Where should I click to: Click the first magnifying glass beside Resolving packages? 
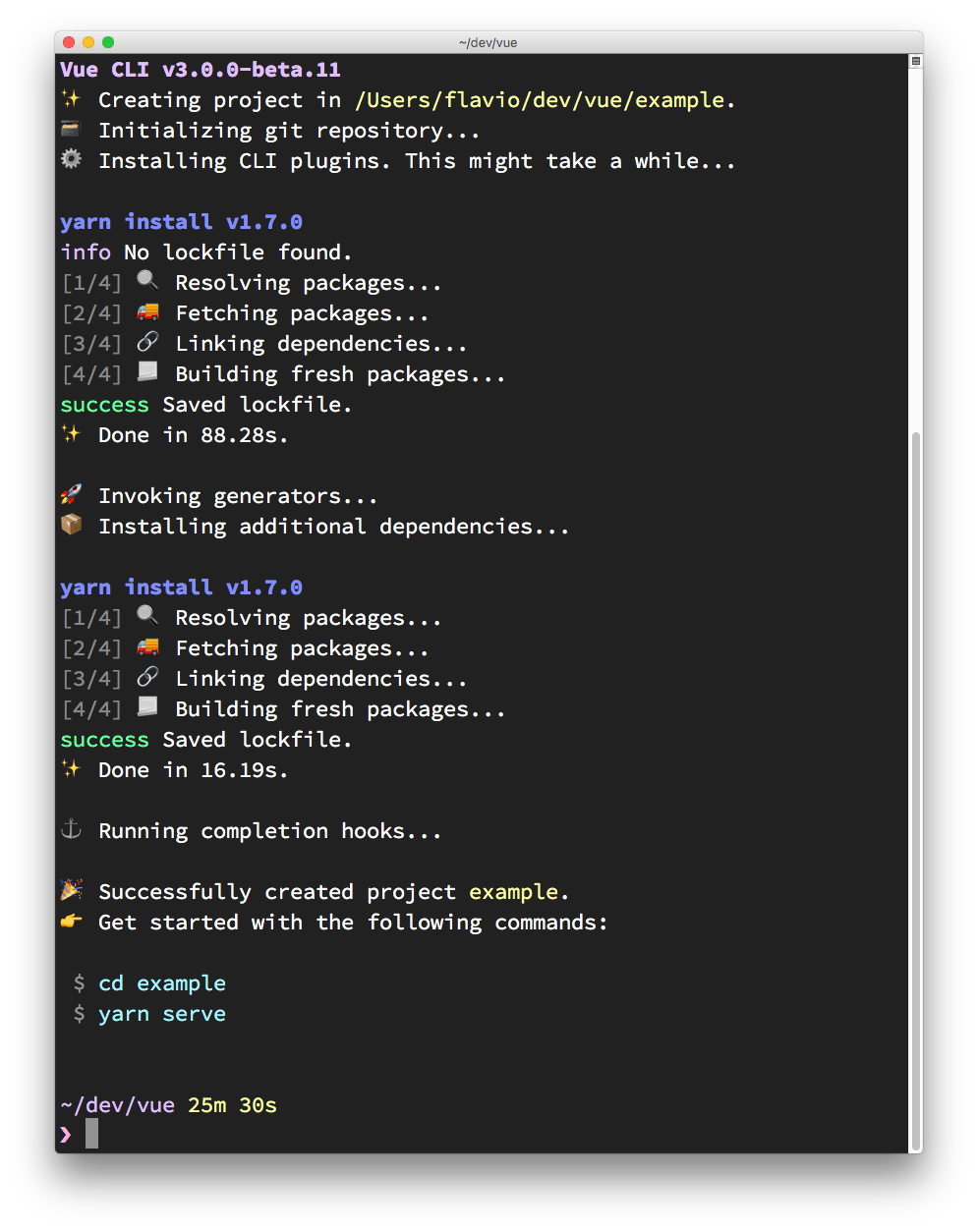click(147, 282)
